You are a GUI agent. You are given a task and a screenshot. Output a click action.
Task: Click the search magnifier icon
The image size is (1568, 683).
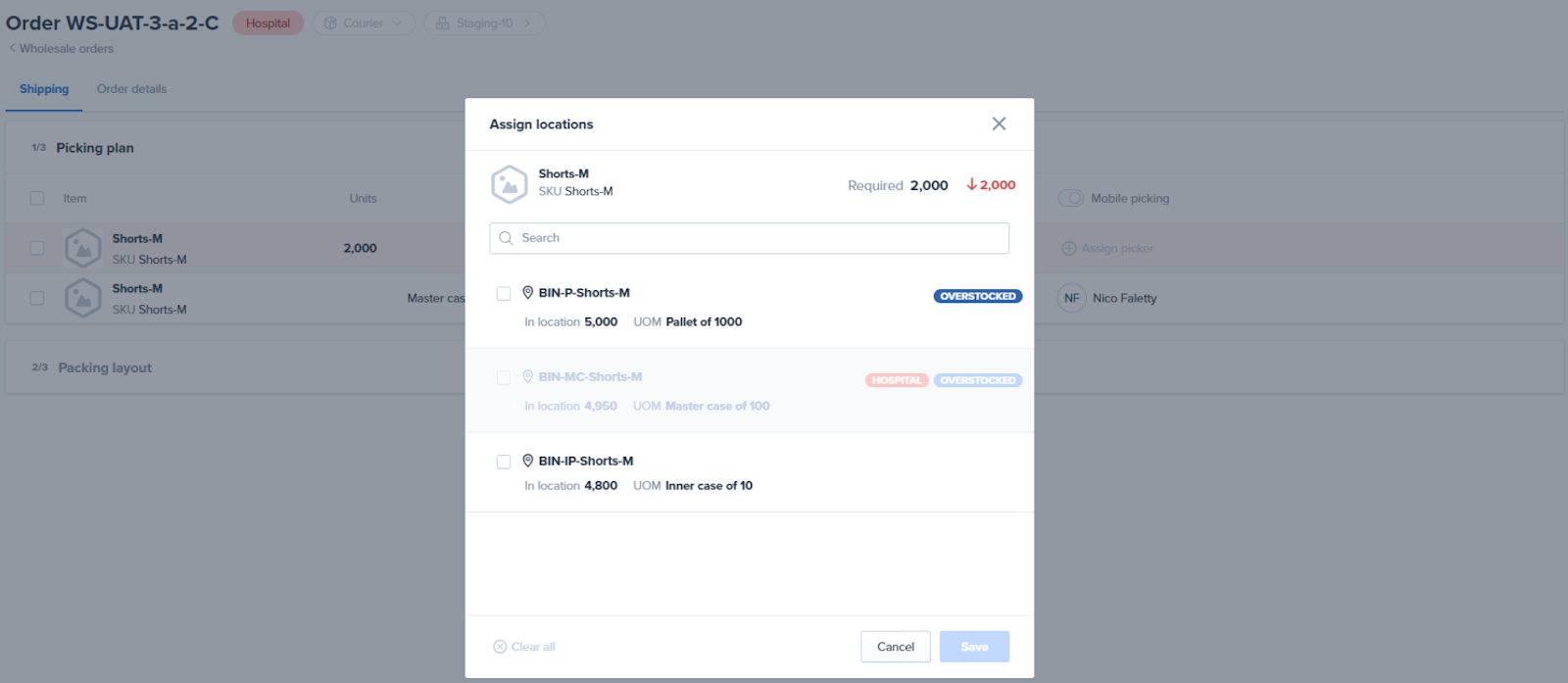pos(506,238)
